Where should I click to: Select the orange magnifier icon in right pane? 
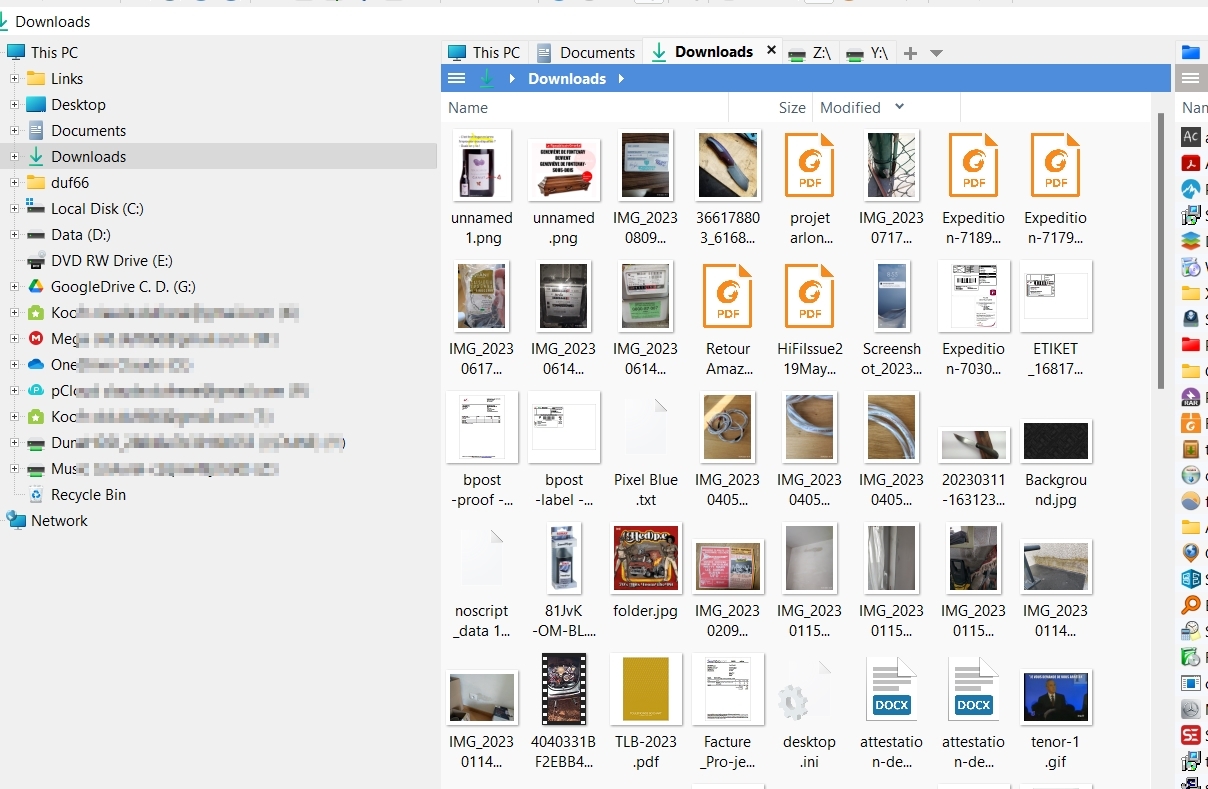[x=1191, y=605]
